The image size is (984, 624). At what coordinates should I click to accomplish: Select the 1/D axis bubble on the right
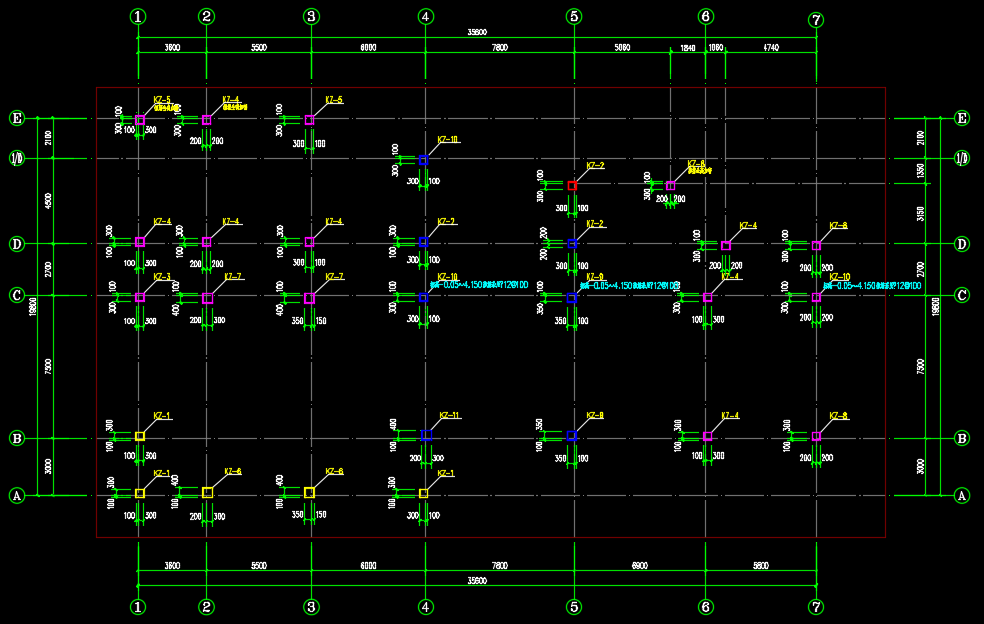point(962,158)
